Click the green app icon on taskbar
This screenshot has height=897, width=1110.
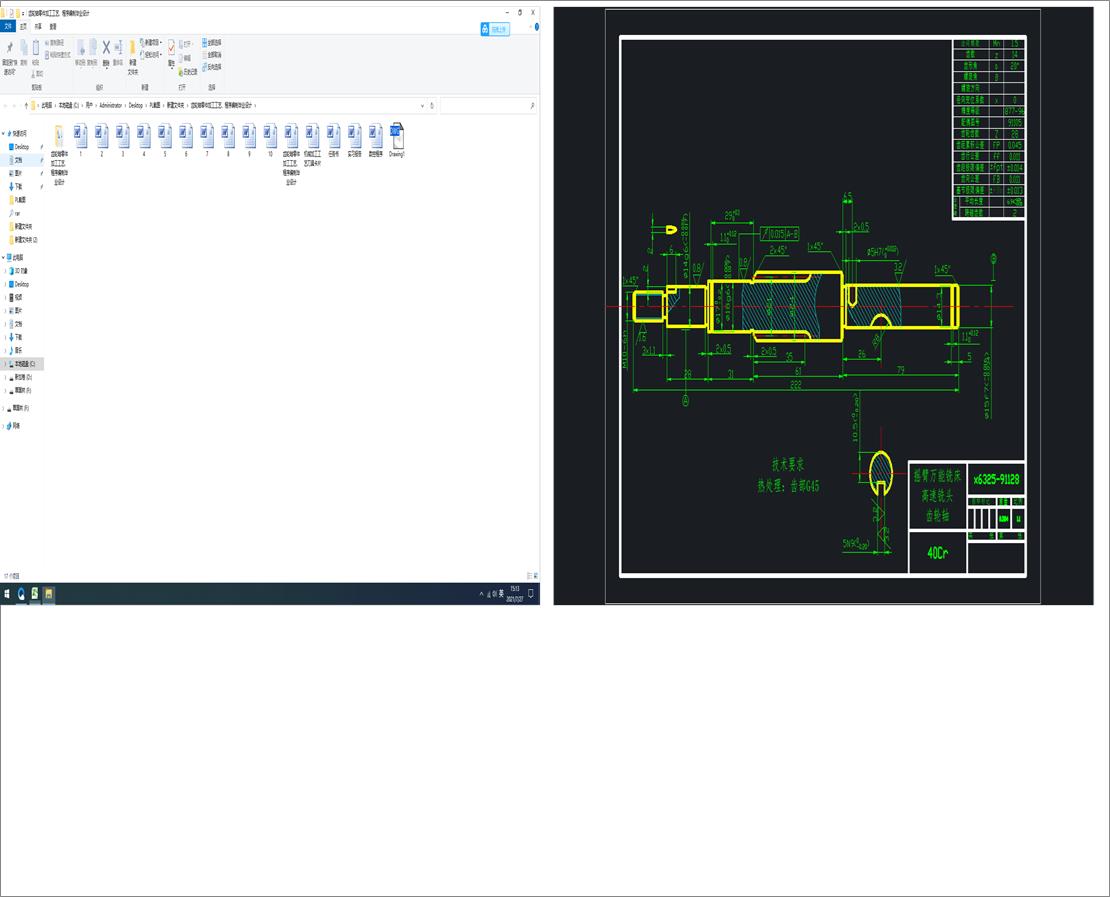[x=35, y=594]
